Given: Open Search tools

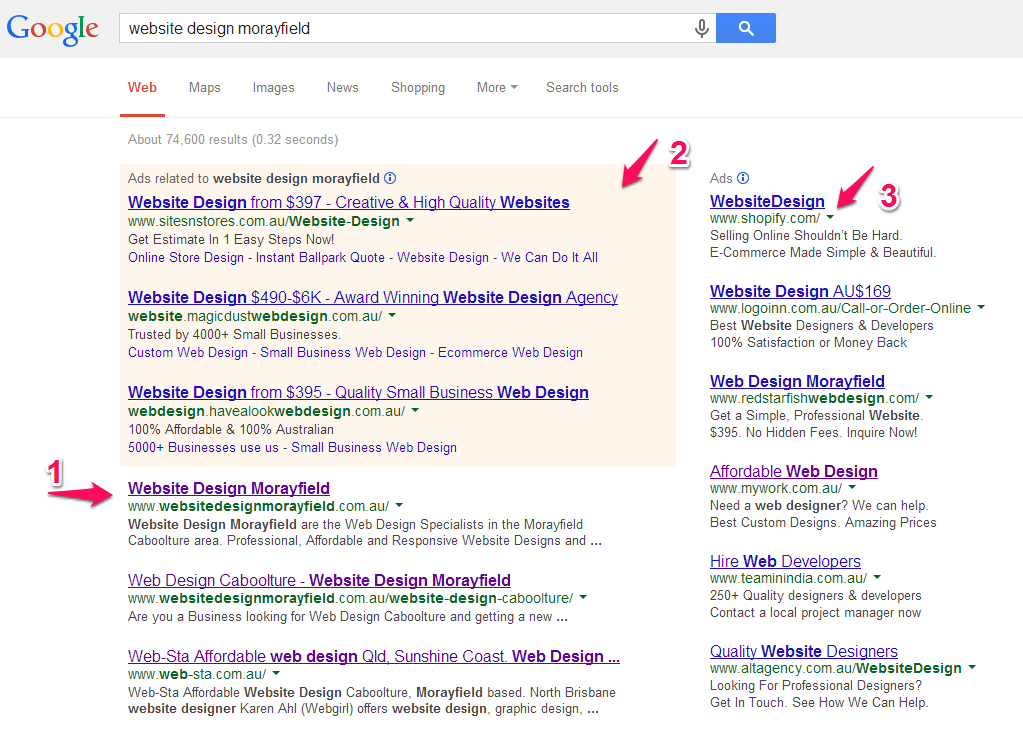Looking at the screenshot, I should (x=582, y=87).
